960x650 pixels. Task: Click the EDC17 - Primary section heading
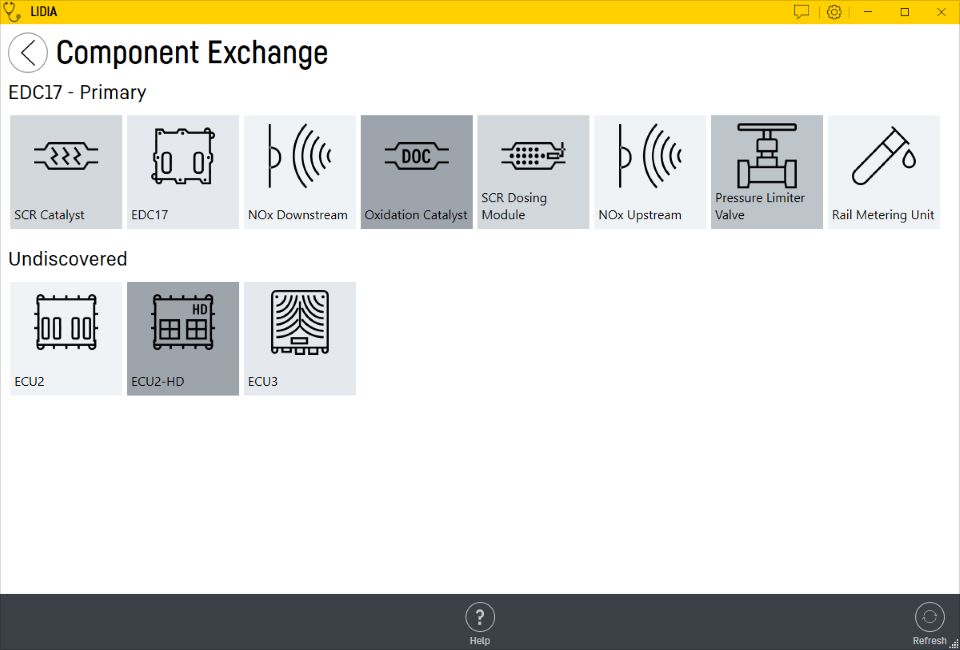pos(77,93)
